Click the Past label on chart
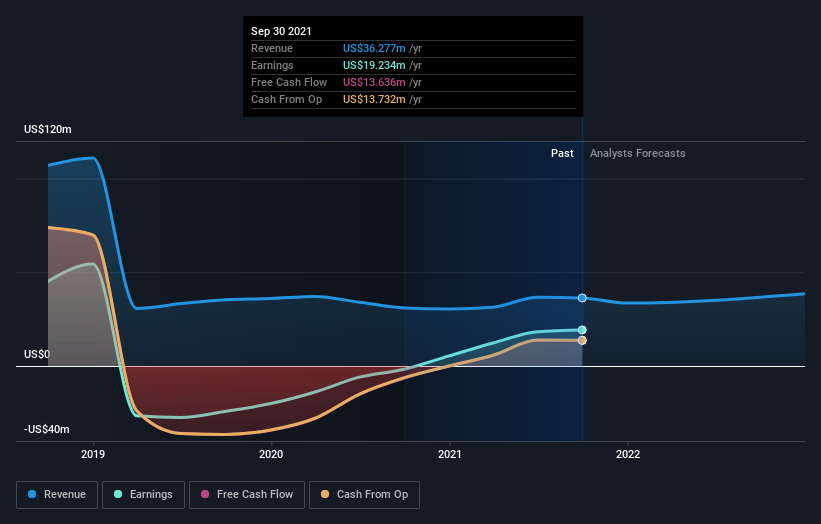The width and height of the screenshot is (821, 524). tap(562, 153)
